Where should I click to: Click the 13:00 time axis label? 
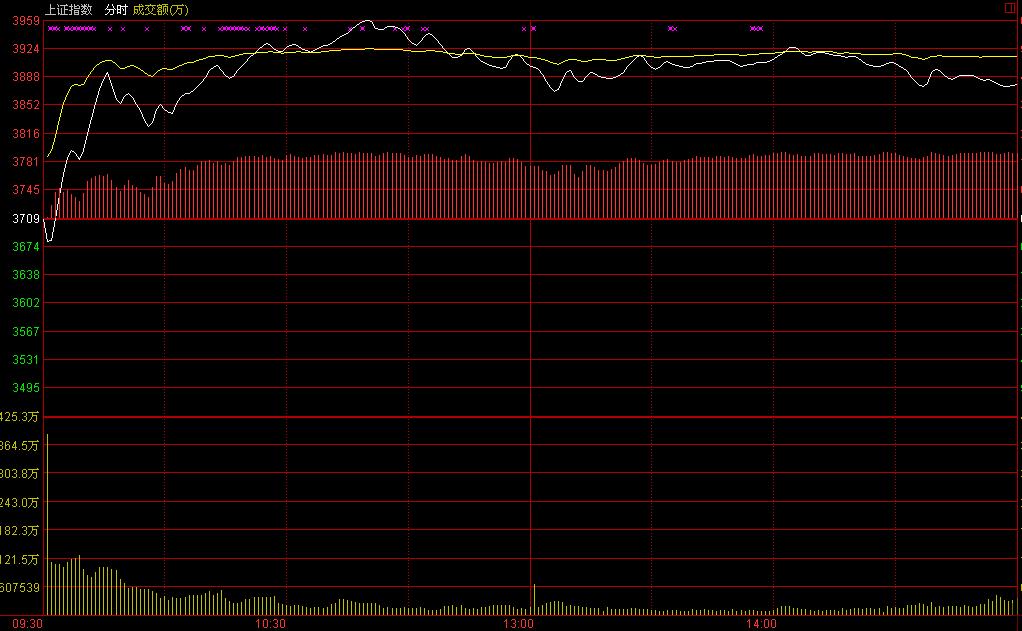[x=517, y=624]
